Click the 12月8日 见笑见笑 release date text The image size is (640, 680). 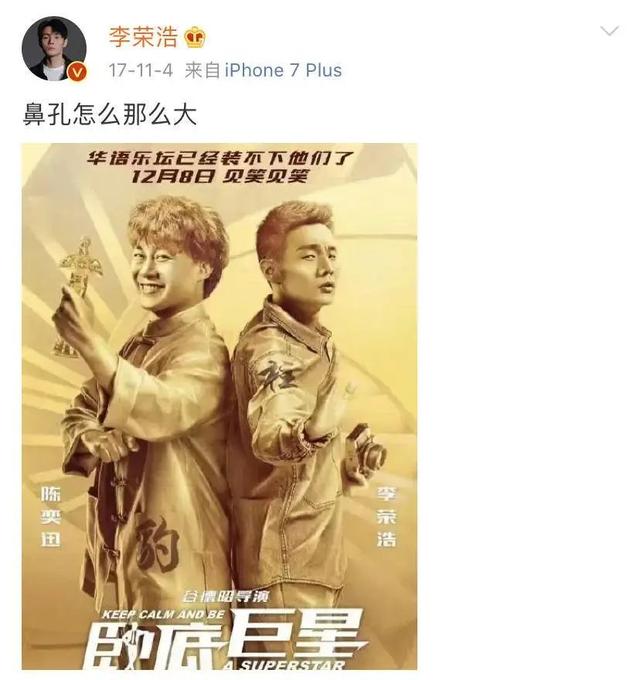click(220, 176)
